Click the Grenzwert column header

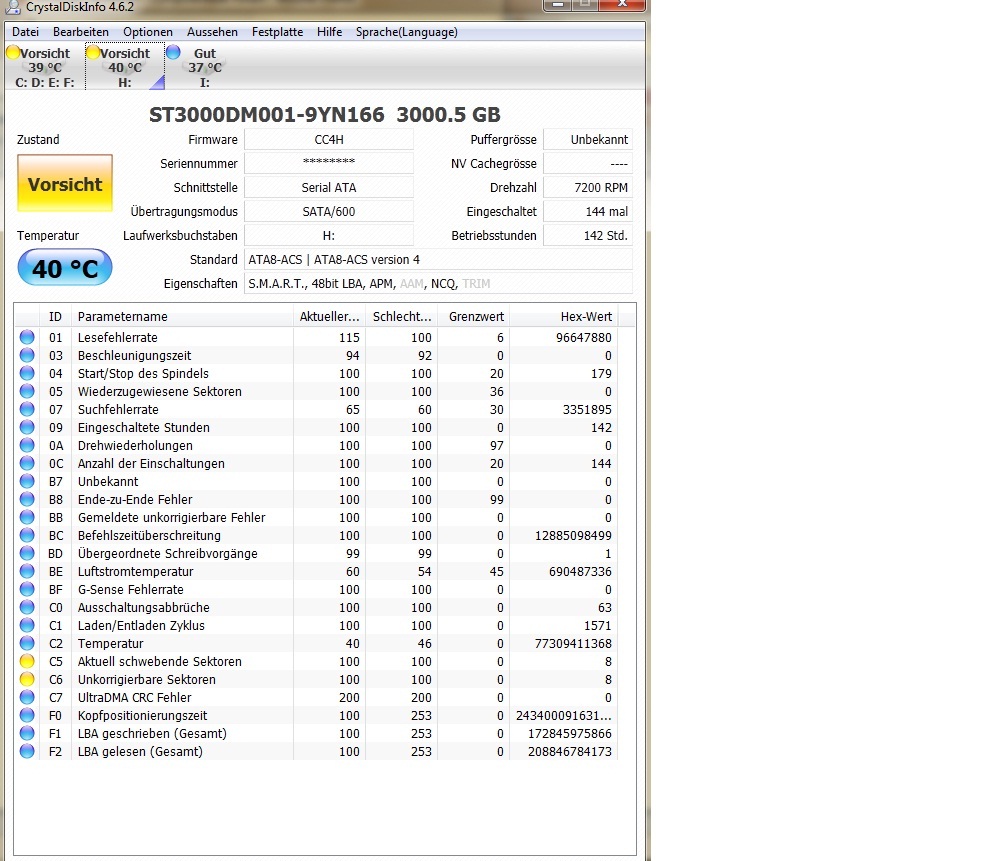pos(474,316)
